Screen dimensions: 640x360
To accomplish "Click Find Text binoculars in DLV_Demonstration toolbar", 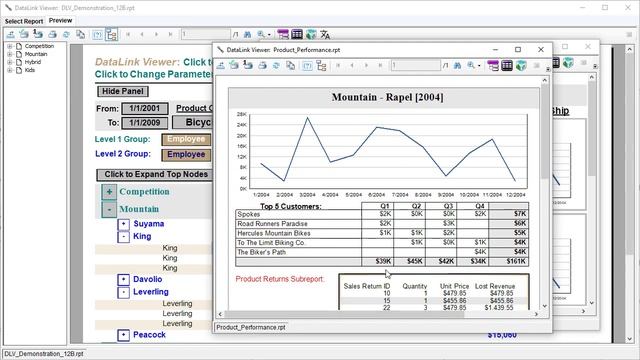I will click(248, 35).
